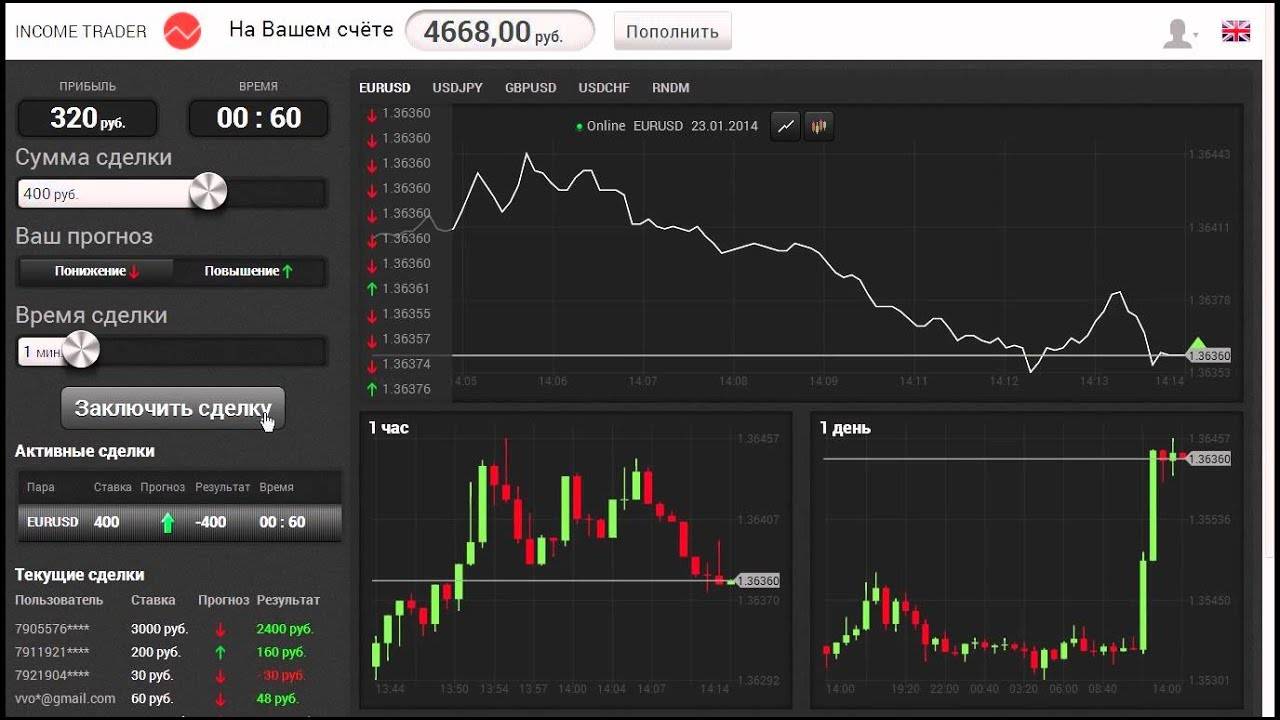Click the profit value 320 руб.
The image size is (1280, 720).
click(88, 119)
